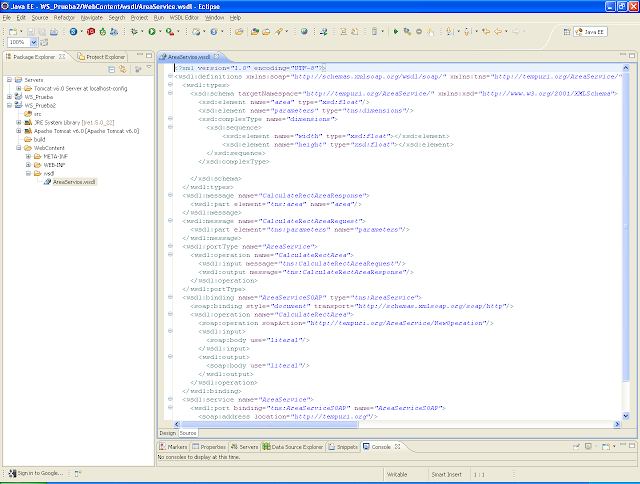Expand the WS_Prueba project node
640x484 pixels.
[x=9, y=97]
